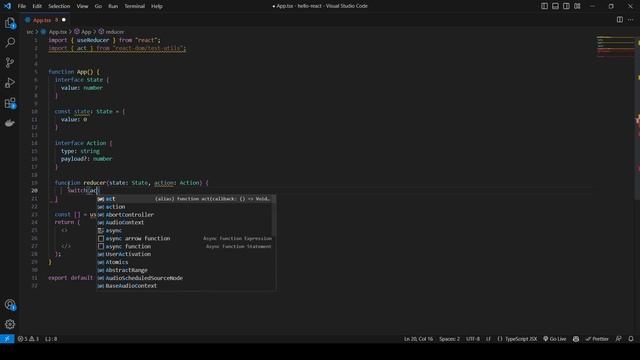
Task: Open the Accounts menu icon
Action: (x=10, y=304)
